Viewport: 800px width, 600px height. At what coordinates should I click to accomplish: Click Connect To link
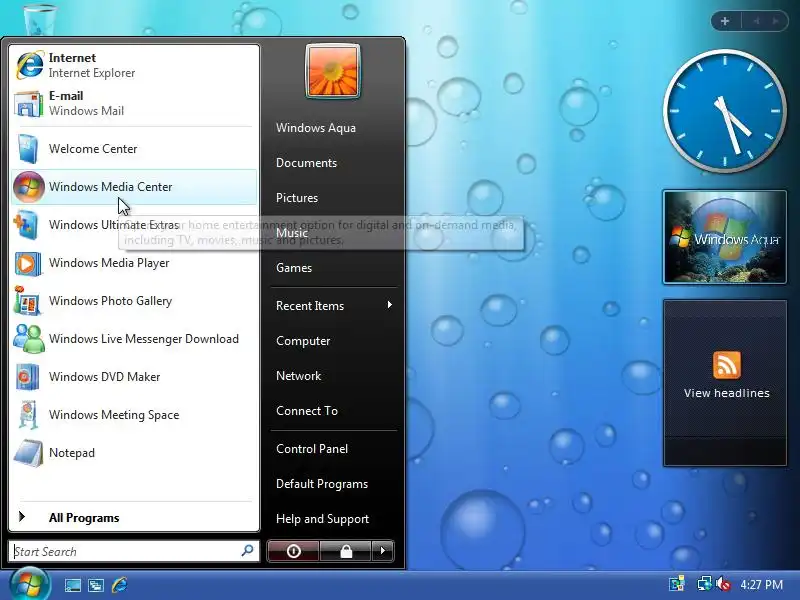click(x=307, y=411)
